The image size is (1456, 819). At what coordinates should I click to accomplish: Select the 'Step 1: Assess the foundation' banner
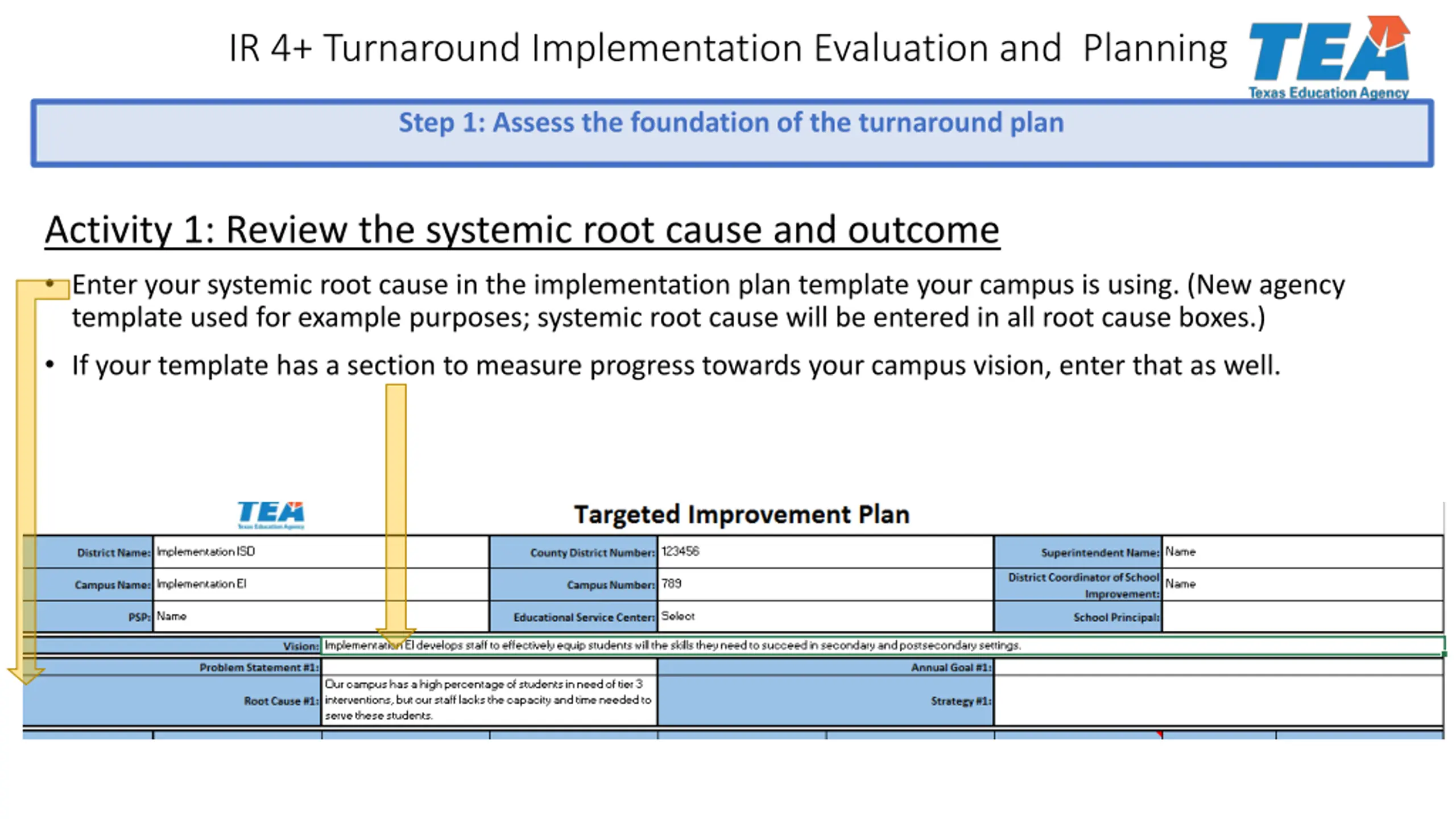pos(732,133)
